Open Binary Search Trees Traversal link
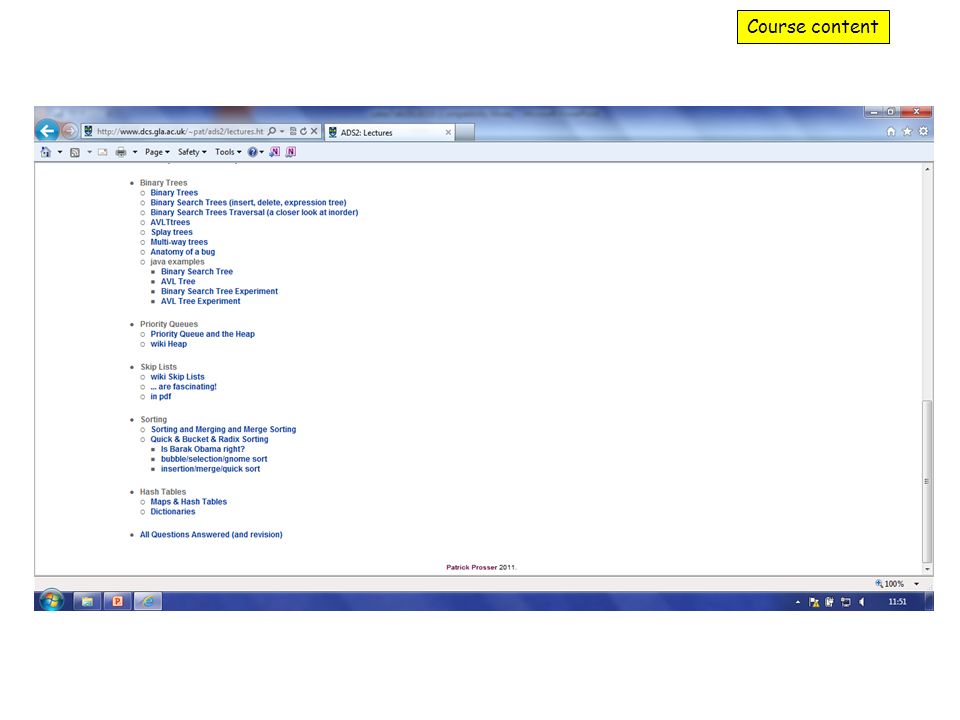 254,212
